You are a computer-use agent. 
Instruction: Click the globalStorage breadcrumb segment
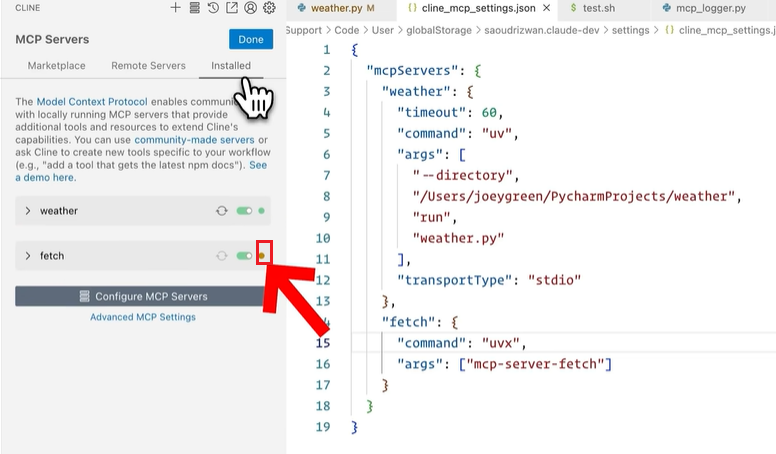tap(439, 30)
